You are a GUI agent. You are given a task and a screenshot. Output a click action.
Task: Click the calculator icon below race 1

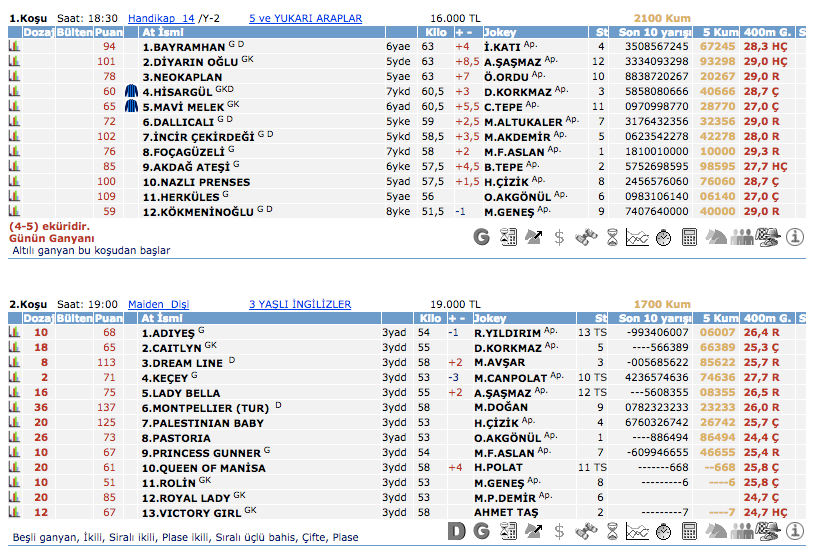(x=689, y=238)
